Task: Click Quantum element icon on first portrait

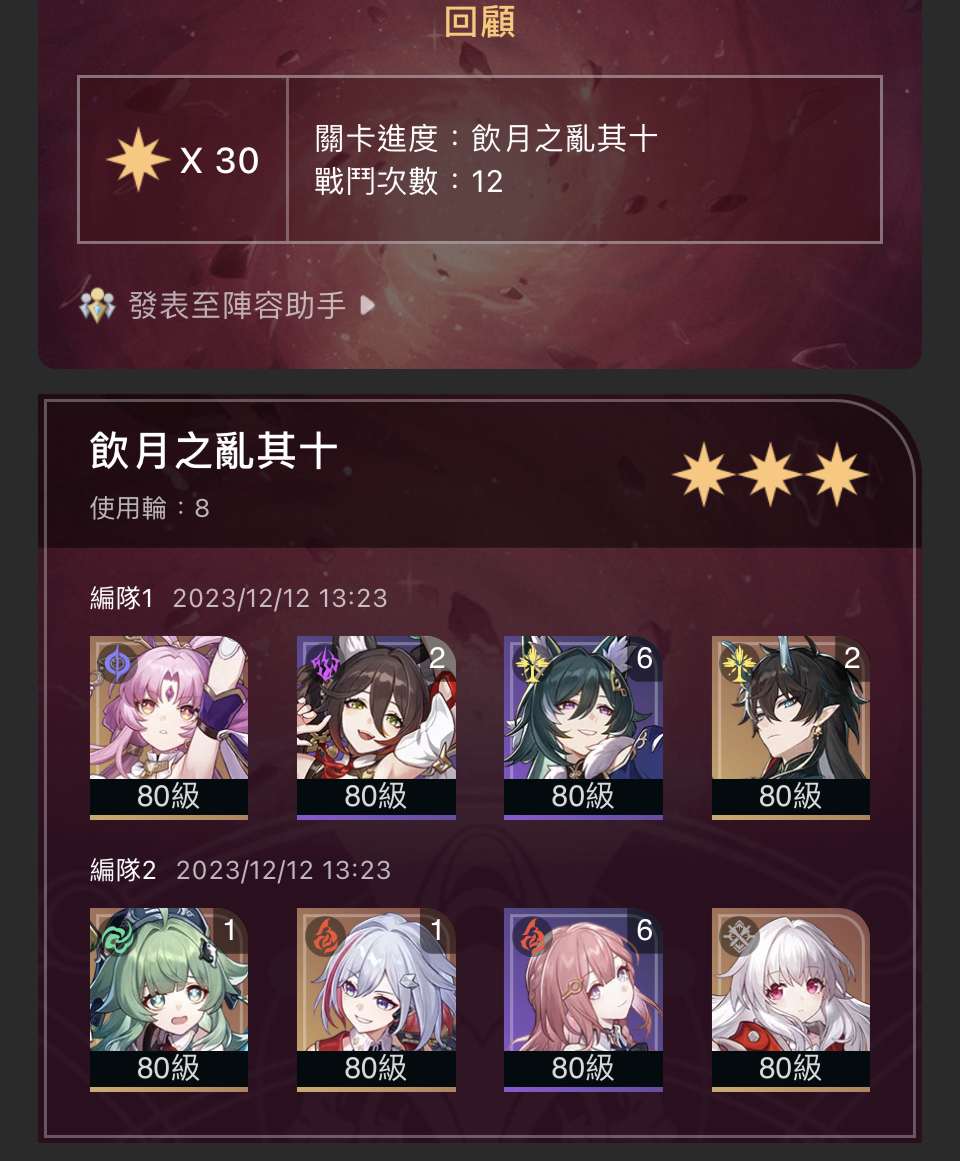Action: click(x=117, y=663)
